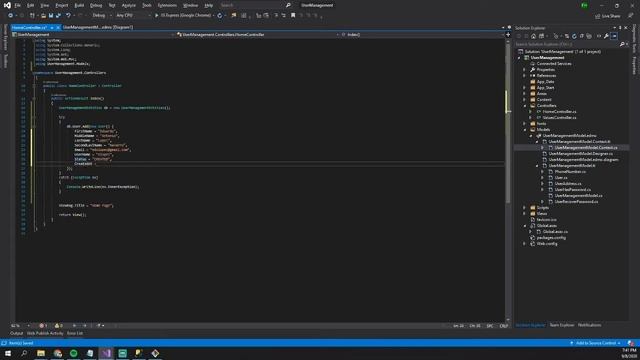Viewport: 640px width, 360px height.
Task: Open the Notifications tab
Action: point(589,325)
